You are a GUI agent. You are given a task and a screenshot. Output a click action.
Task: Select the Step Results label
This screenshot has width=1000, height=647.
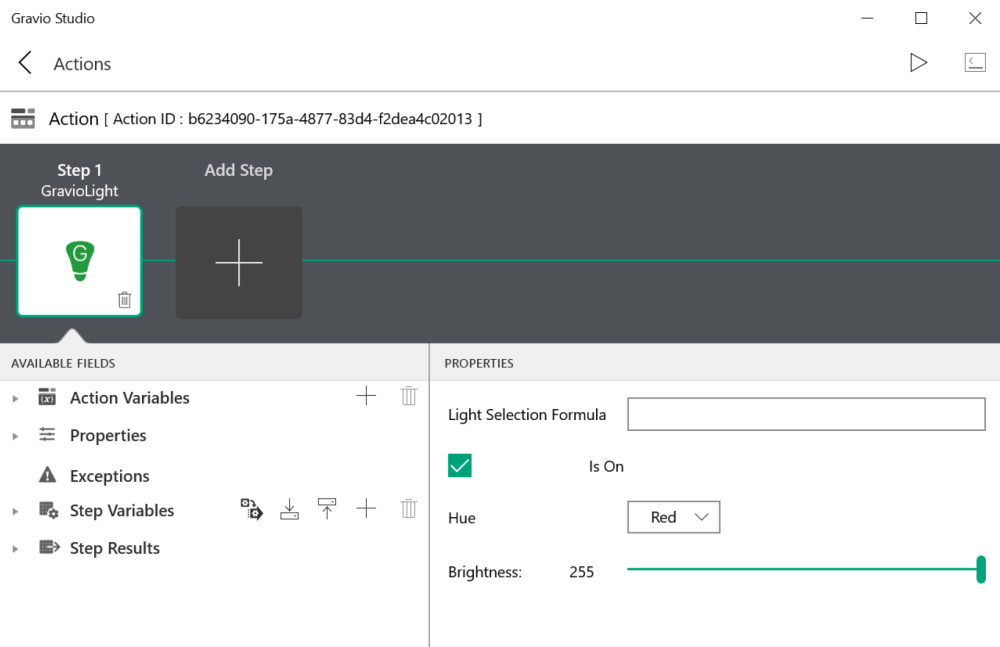pos(115,548)
